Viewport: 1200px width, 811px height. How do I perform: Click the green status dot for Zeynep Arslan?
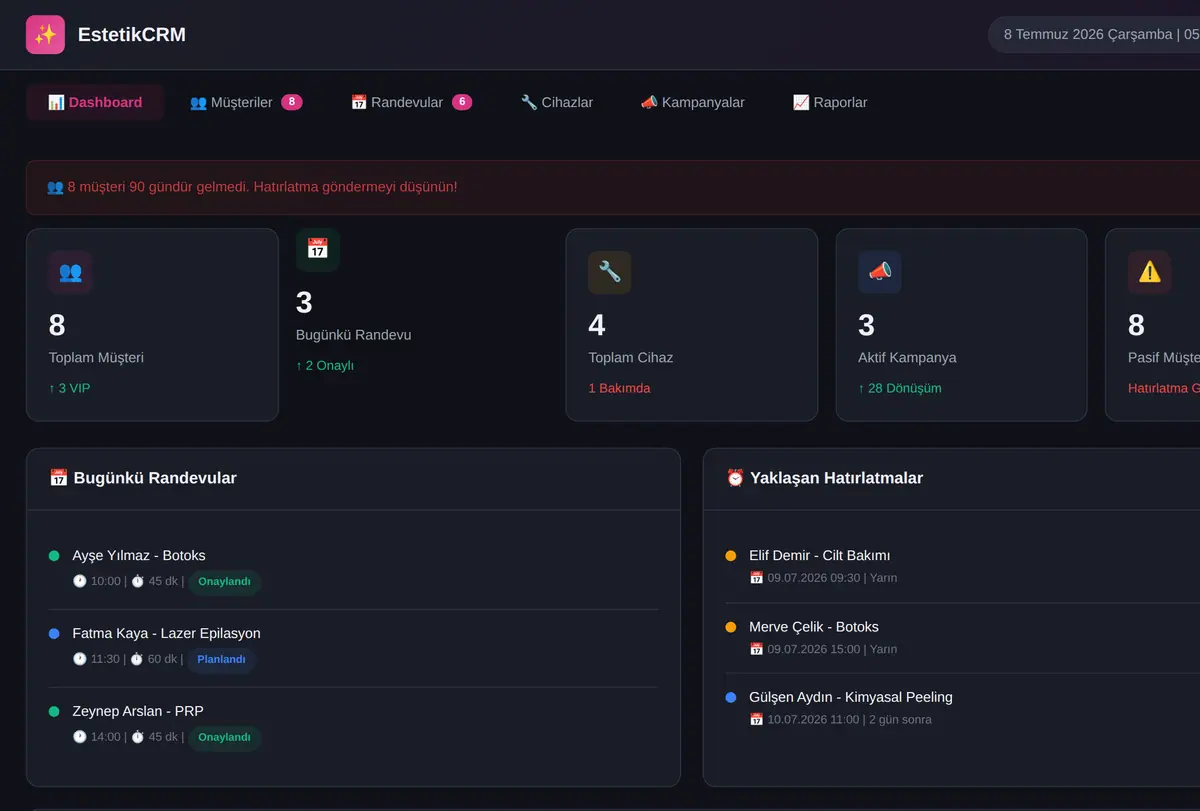[x=54, y=712]
